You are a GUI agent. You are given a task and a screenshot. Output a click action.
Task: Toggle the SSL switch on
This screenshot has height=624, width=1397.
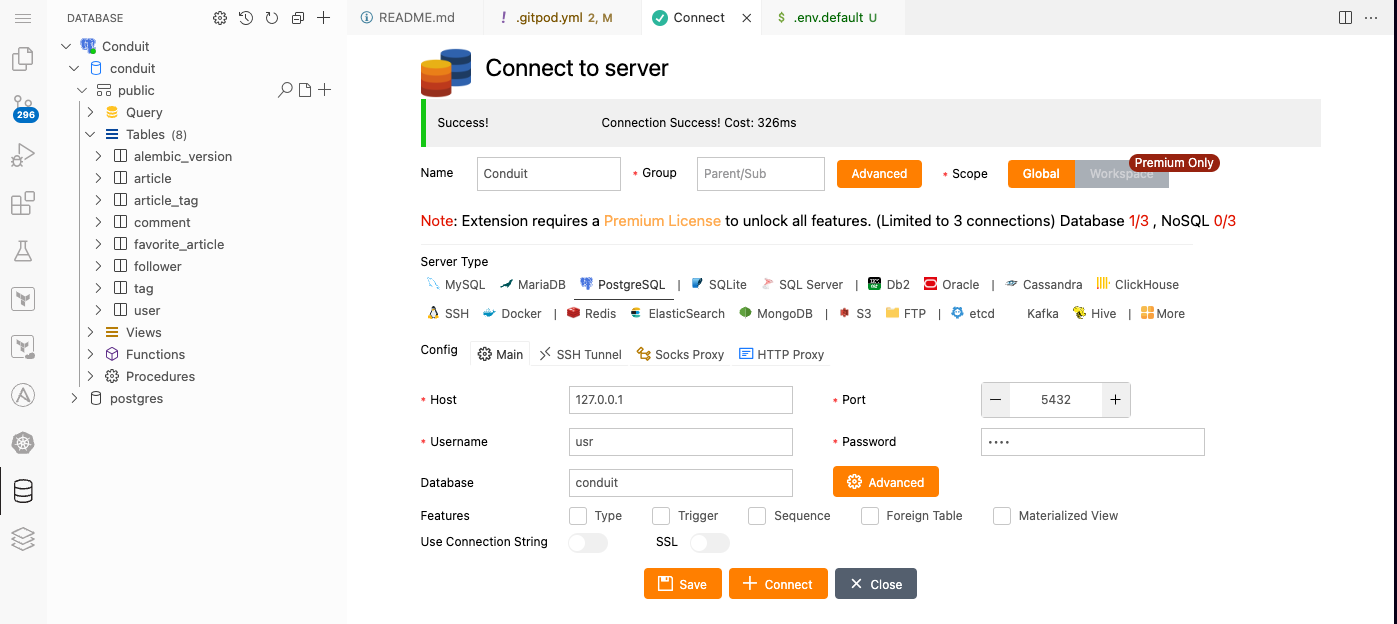[x=709, y=543]
